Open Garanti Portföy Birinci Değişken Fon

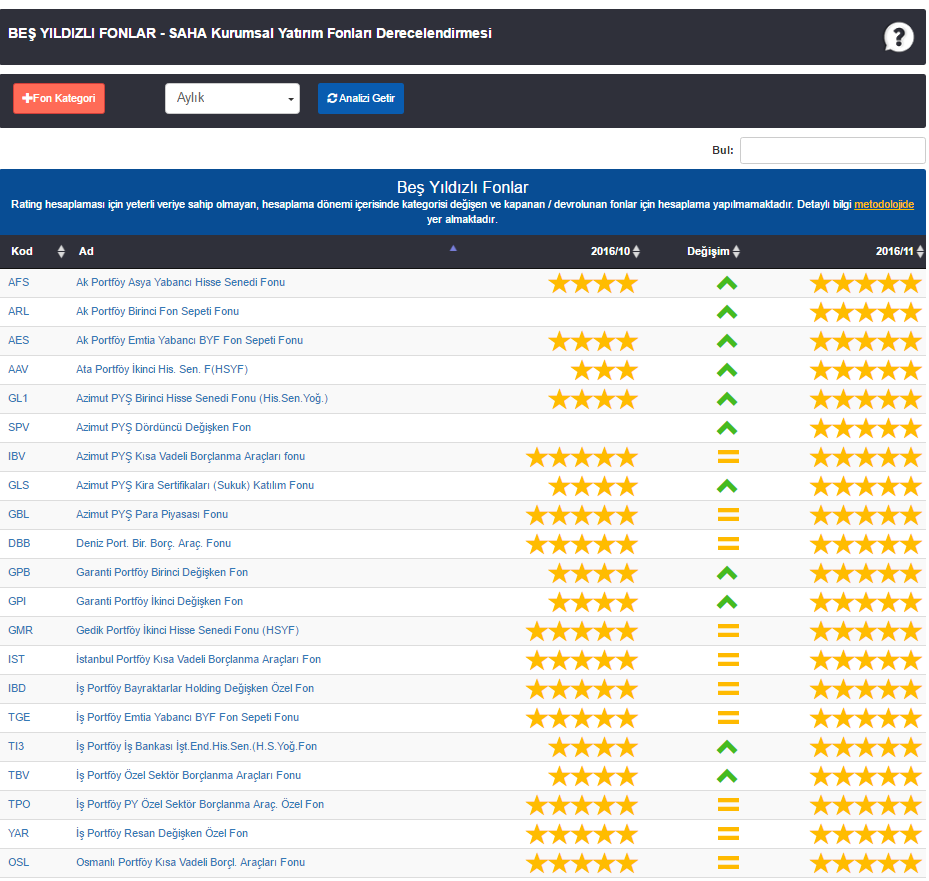point(162,573)
